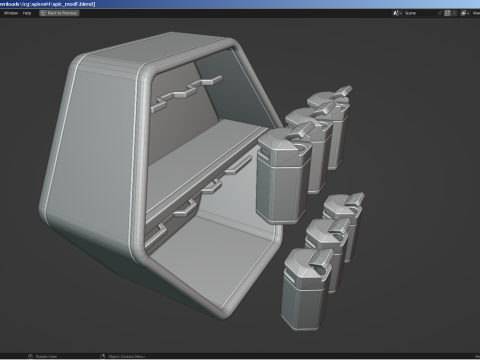Open the Help menu
Viewport: 480px width, 360px height.
coord(27,13)
